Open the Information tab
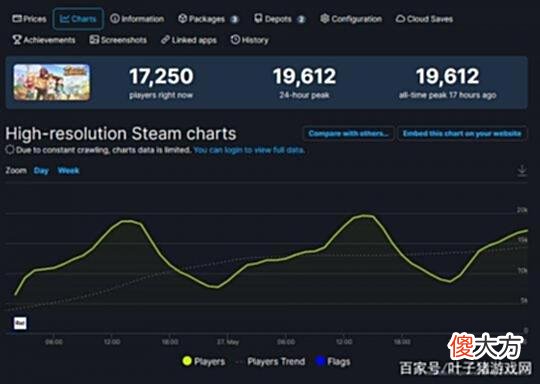Viewport: 540px width, 384px height. 137,19
